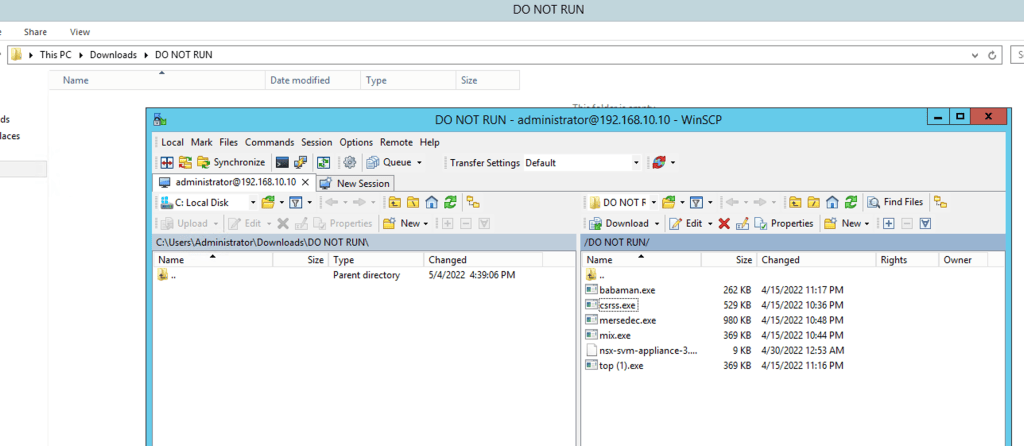1024x446 pixels.
Task: Open the Session menu
Action: (x=316, y=142)
